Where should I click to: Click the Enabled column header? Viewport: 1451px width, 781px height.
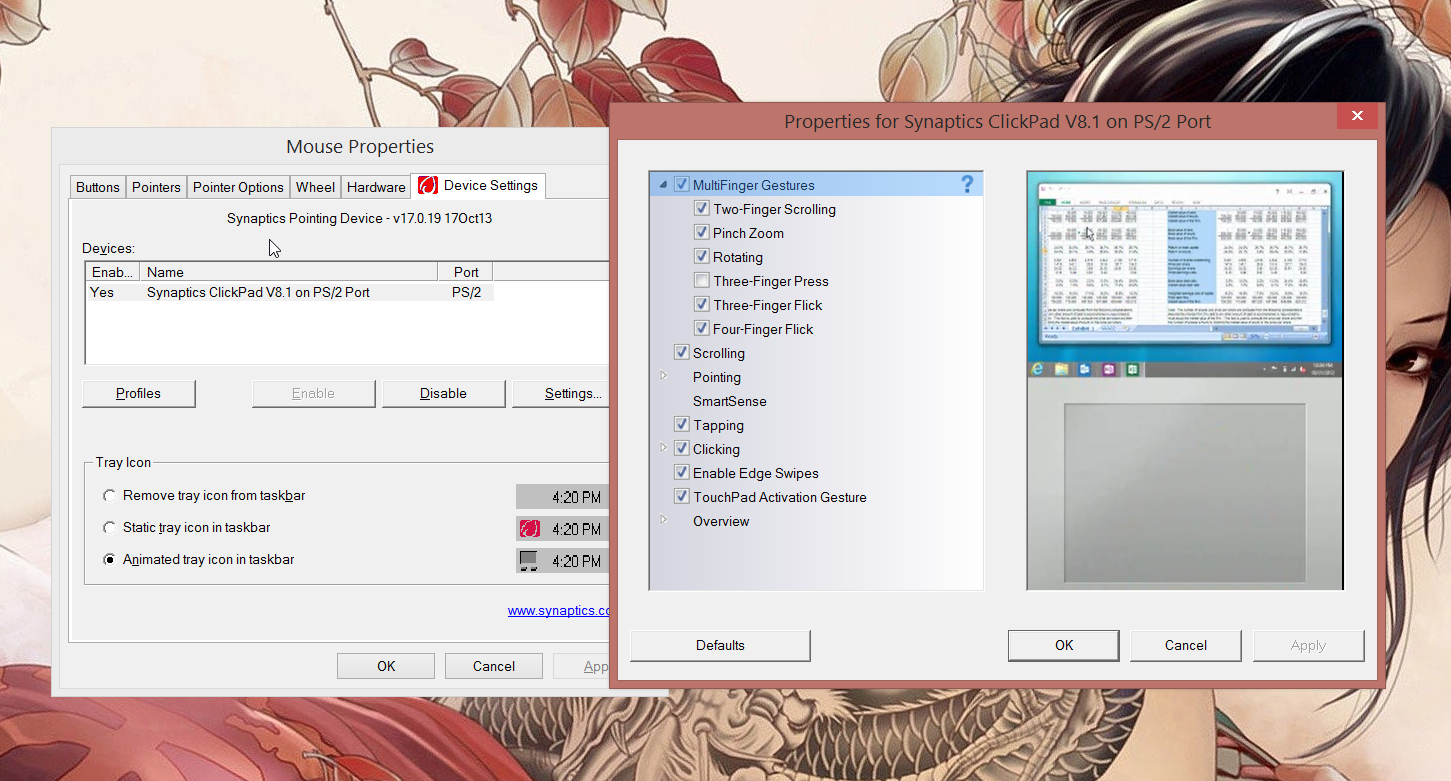pyautogui.click(x=112, y=272)
